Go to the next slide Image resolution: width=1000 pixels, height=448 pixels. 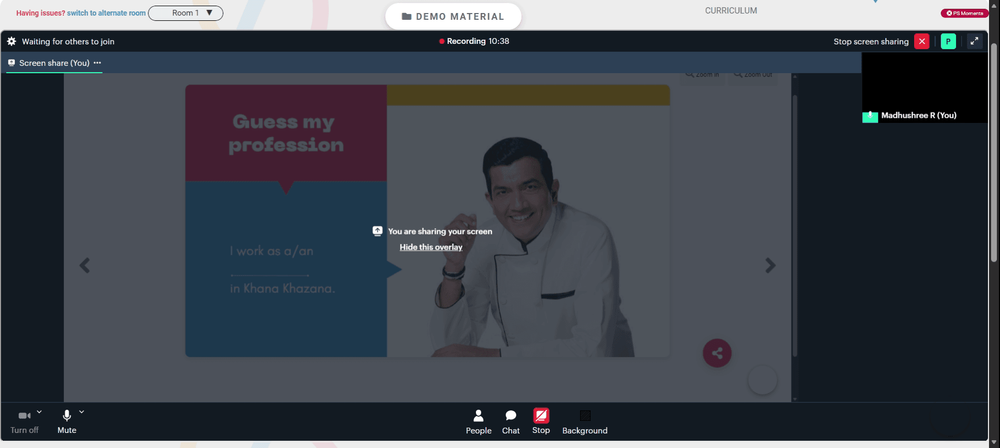pos(770,265)
